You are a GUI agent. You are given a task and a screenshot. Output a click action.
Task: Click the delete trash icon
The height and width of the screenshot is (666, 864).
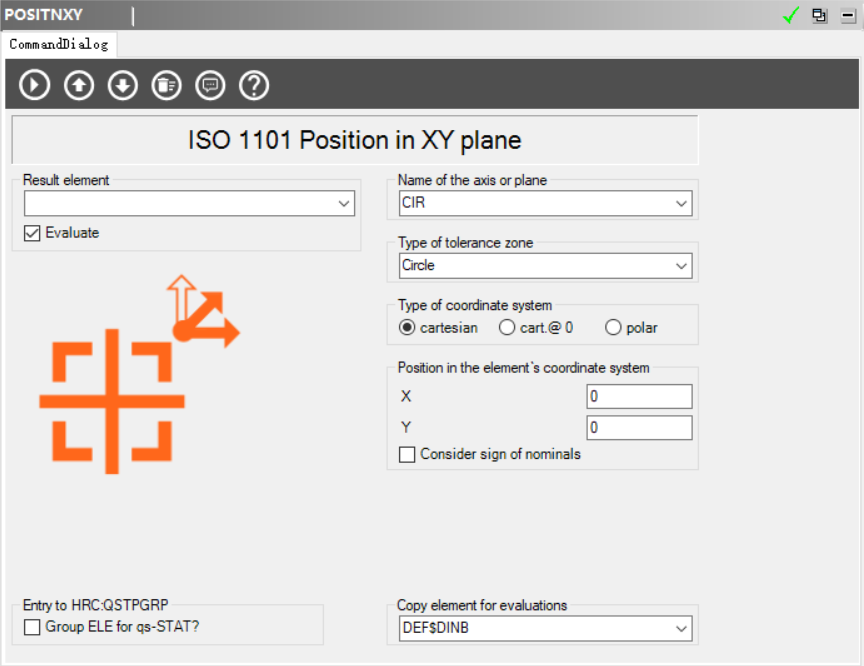click(166, 86)
